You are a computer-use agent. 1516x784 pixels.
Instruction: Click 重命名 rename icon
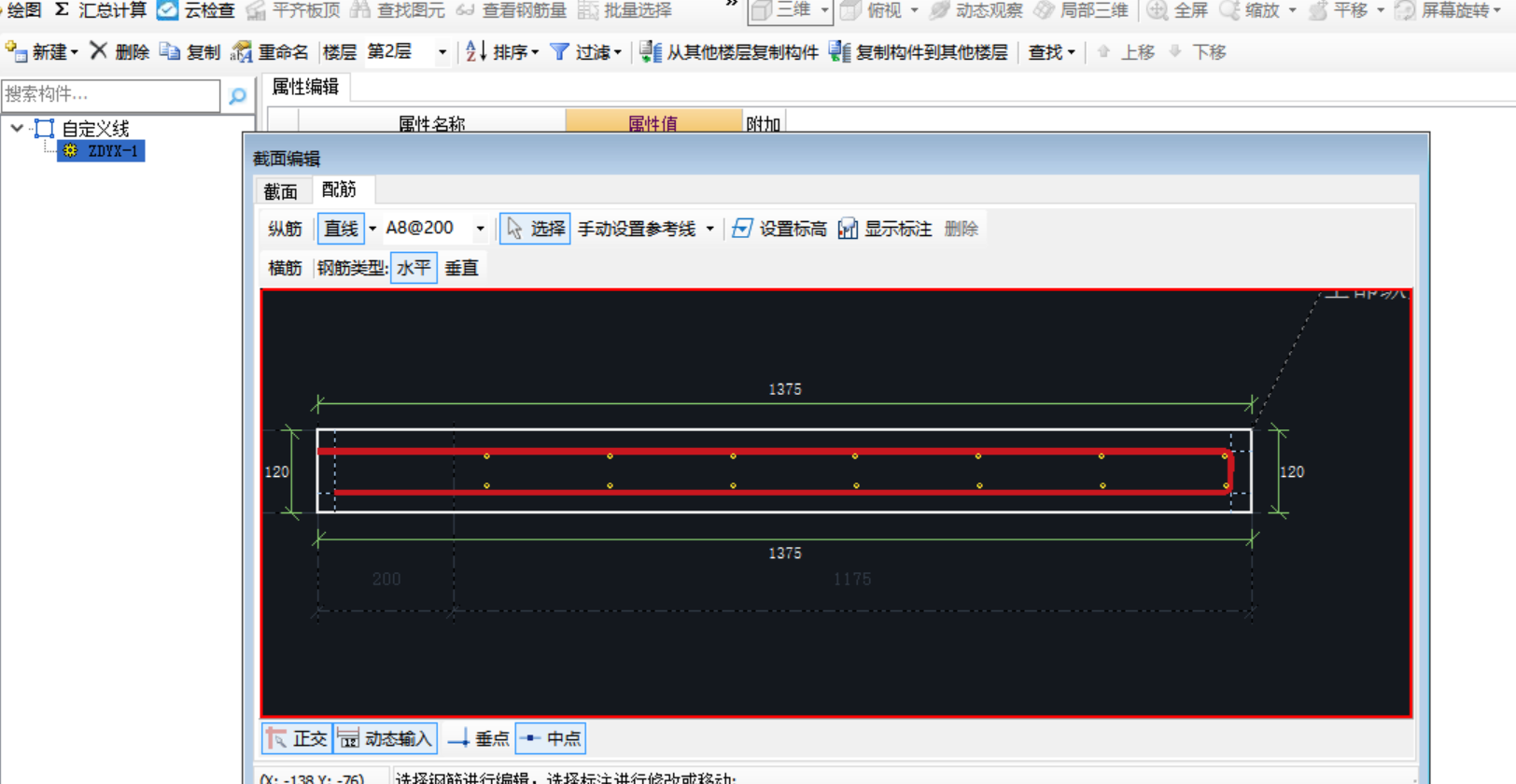[241, 51]
